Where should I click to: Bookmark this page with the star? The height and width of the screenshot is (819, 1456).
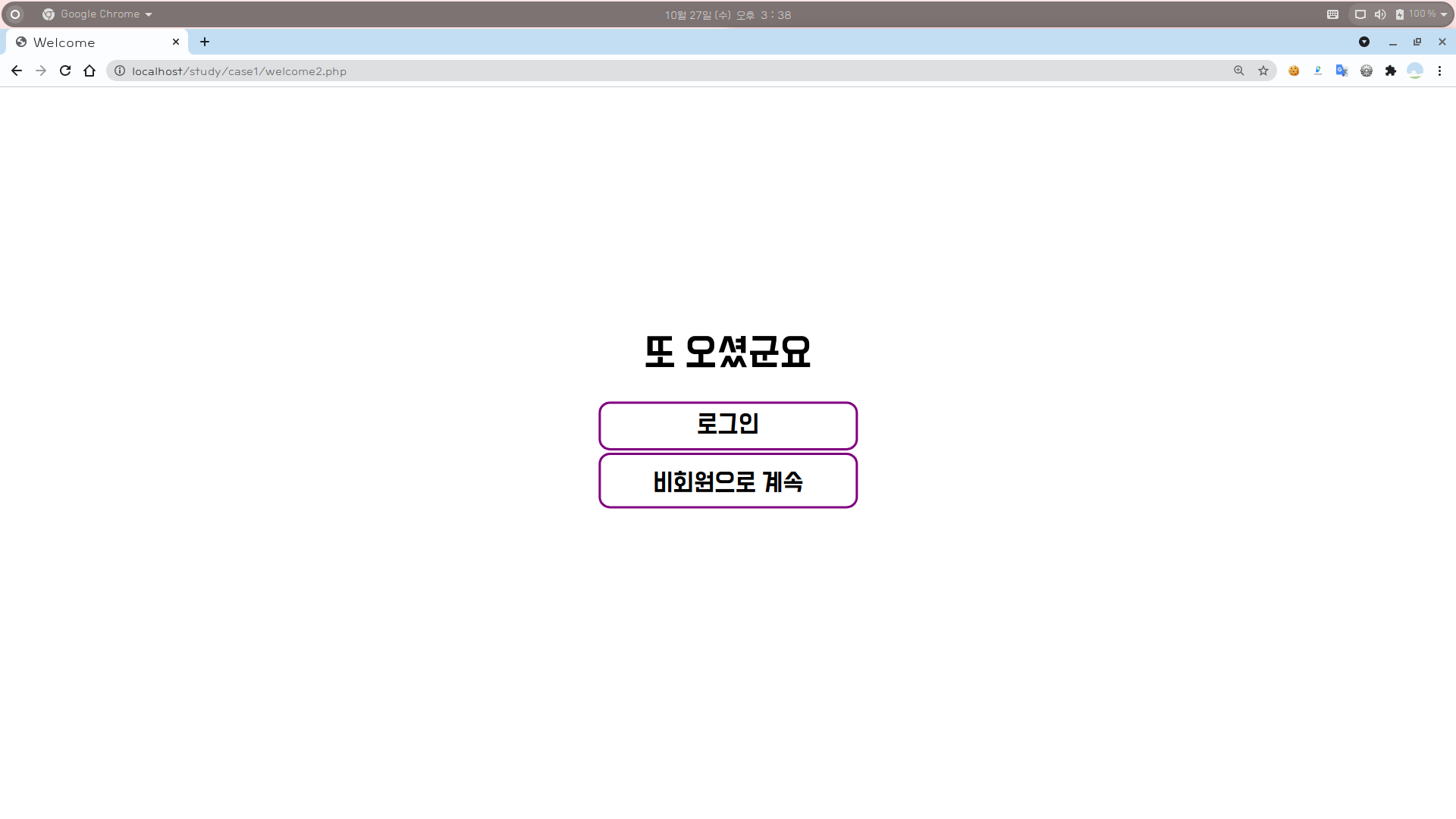click(x=1263, y=71)
